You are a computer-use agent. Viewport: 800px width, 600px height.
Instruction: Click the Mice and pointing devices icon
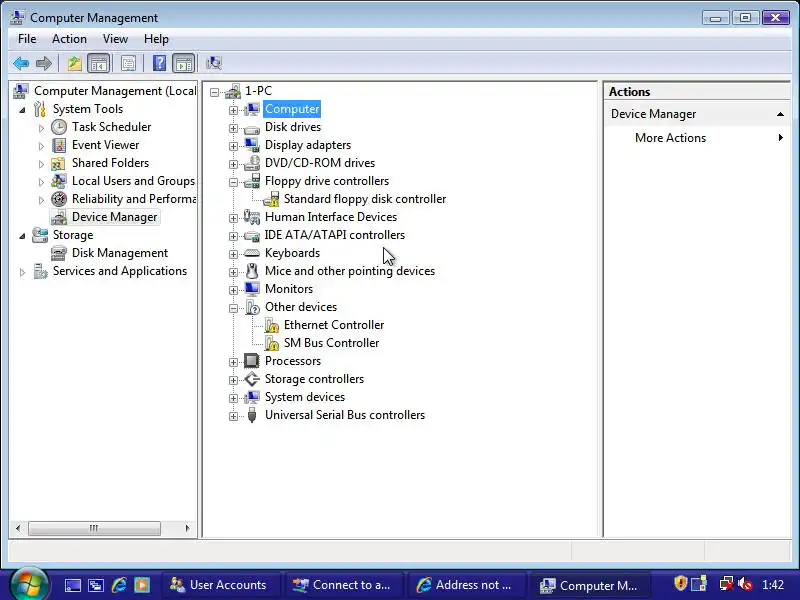pos(252,271)
